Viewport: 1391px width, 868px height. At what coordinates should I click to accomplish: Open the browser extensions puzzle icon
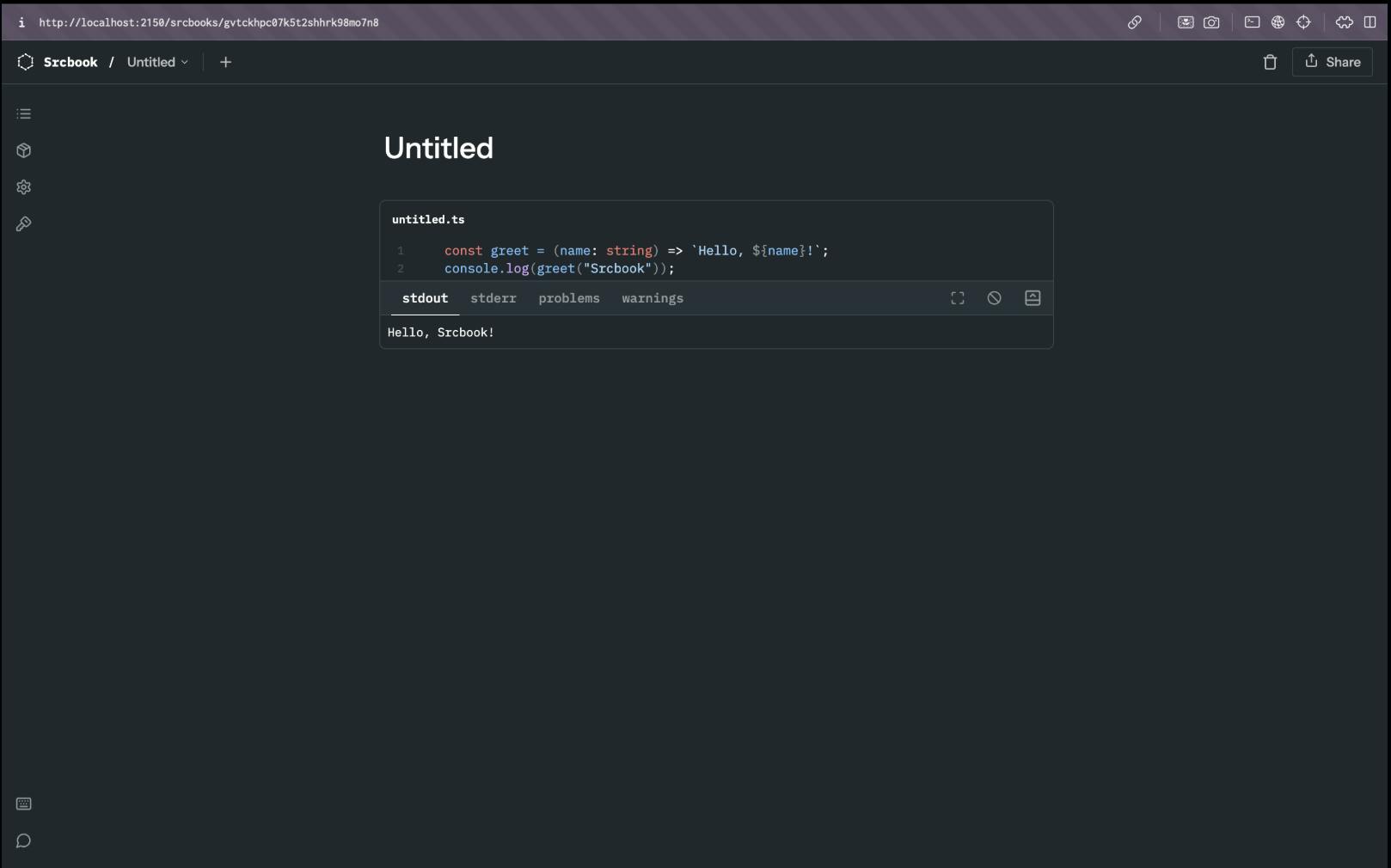(1345, 22)
